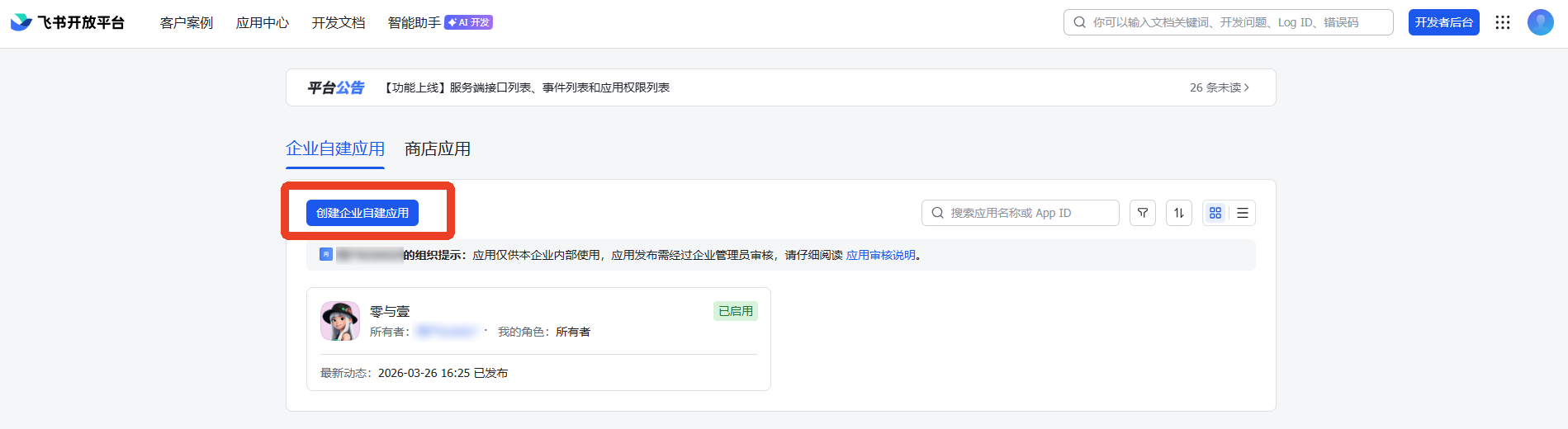The width and height of the screenshot is (1568, 429).
Task: Click the AI 开发 badge
Action: tap(469, 22)
